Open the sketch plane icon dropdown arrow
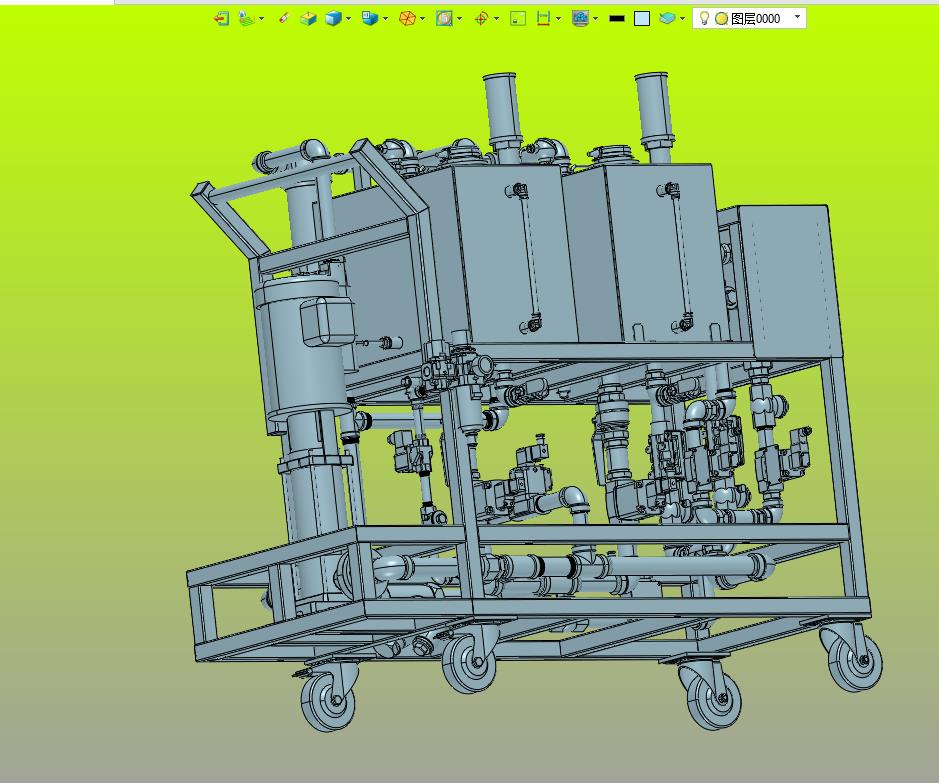Viewport: 939px width, 783px height. 262,19
